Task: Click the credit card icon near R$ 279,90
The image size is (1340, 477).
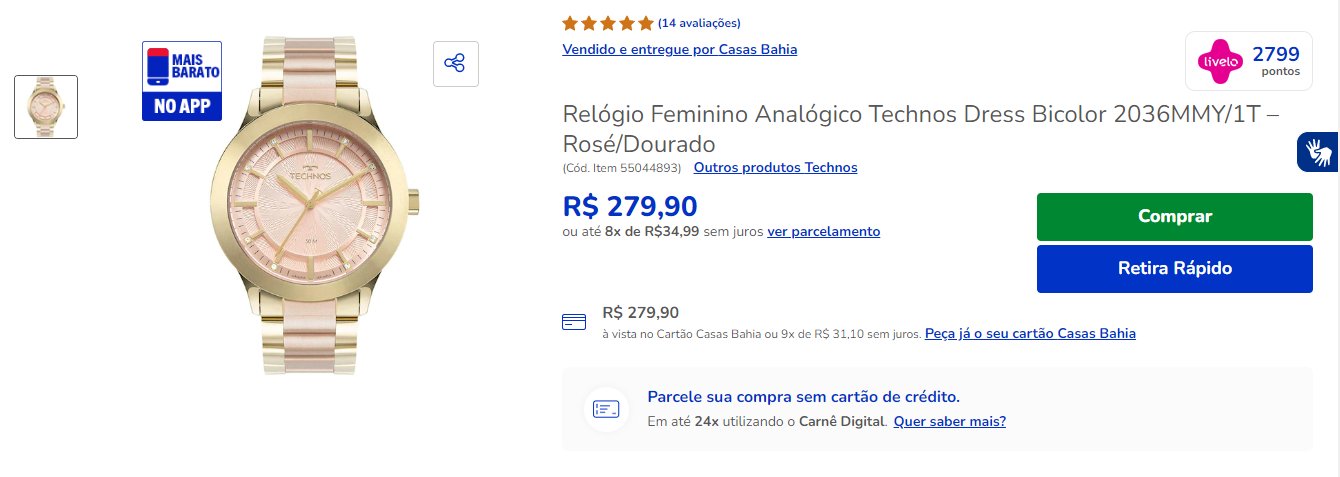Action: 574,322
